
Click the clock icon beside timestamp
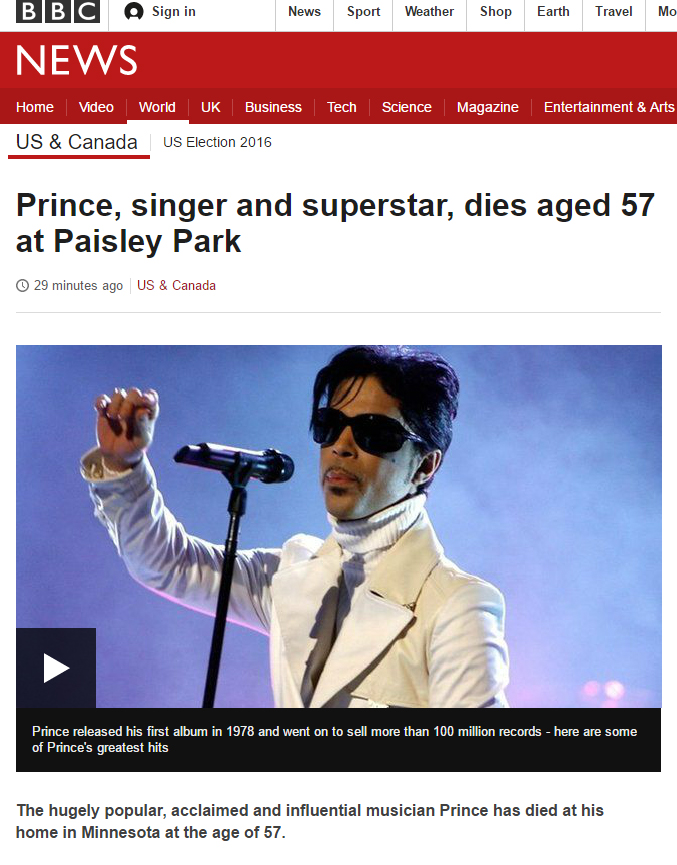[x=22, y=286]
